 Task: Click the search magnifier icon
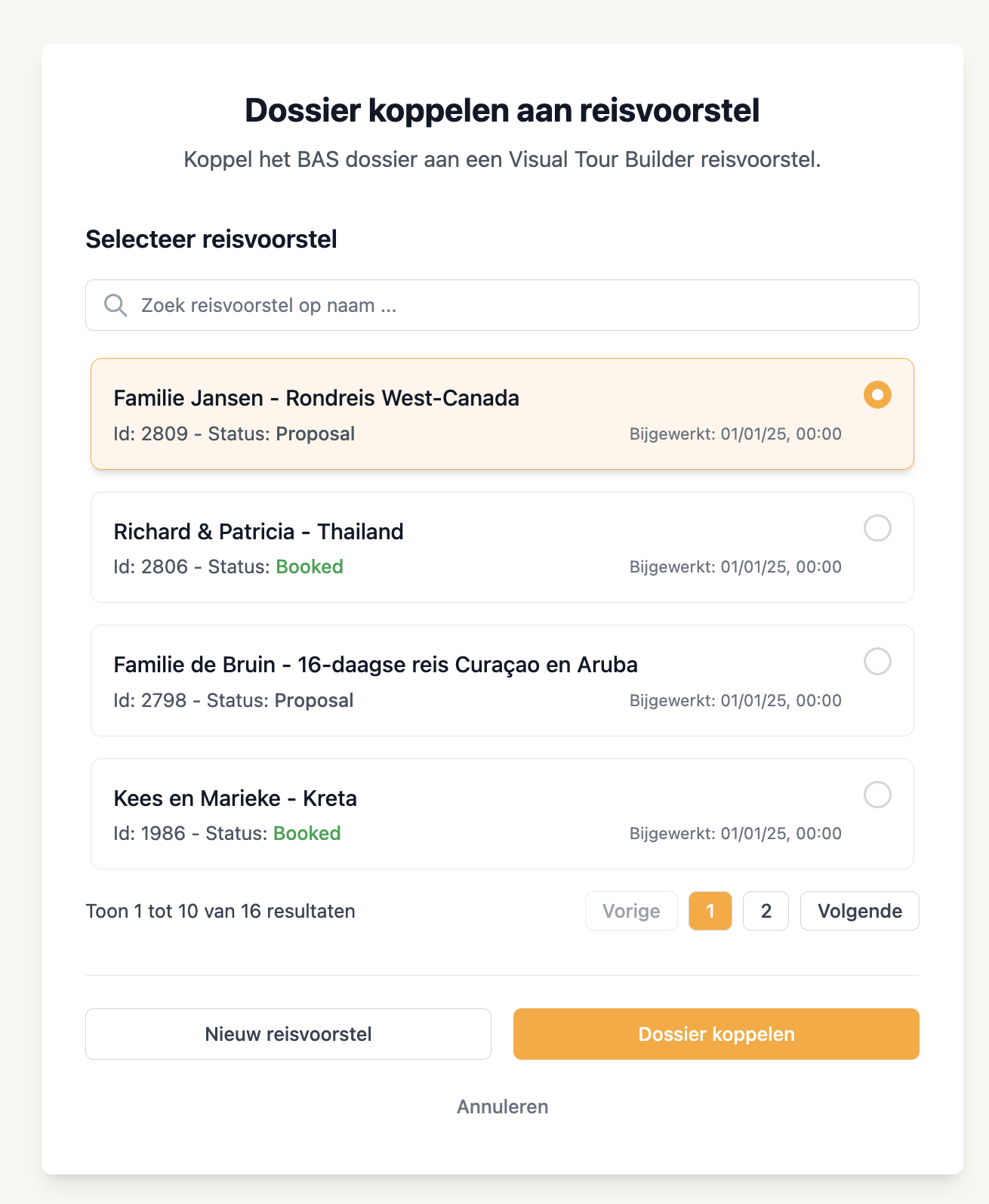(x=116, y=305)
